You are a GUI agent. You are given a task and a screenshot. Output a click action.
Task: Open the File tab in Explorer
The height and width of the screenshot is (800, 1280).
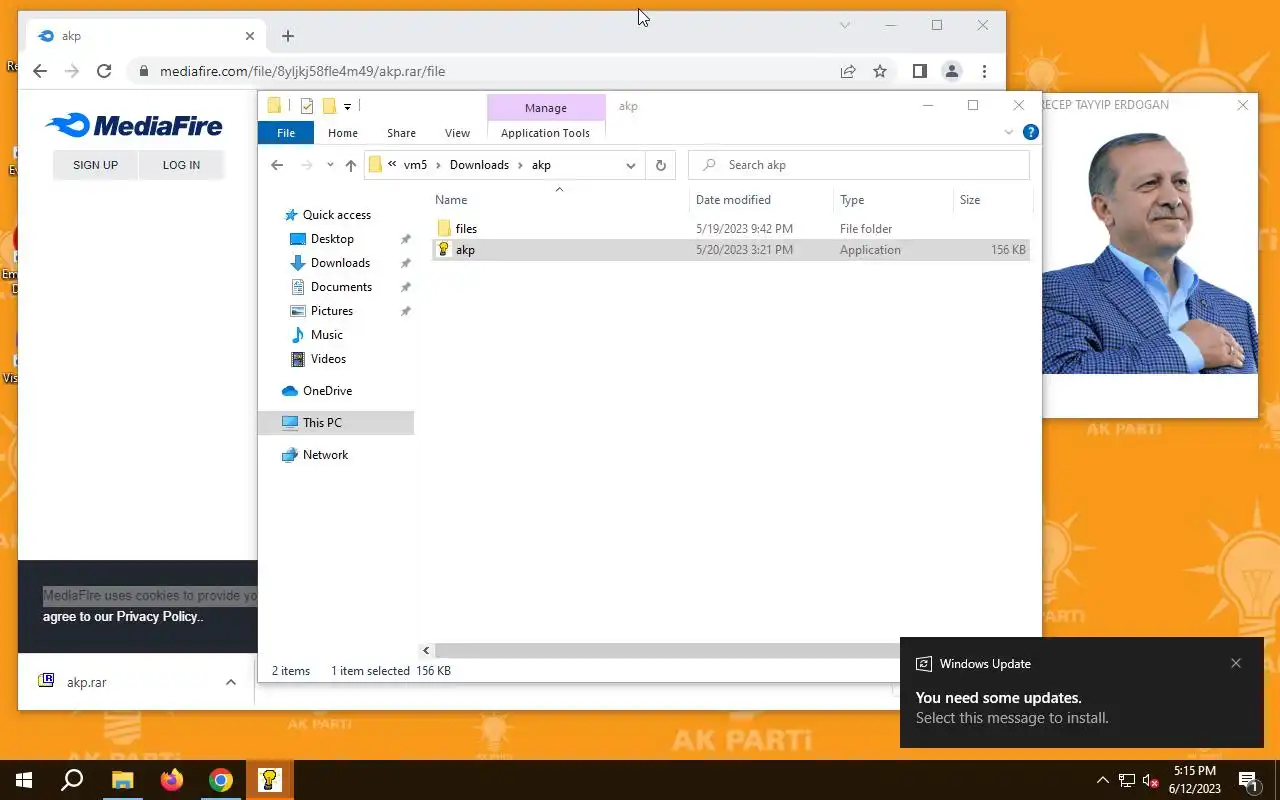coord(286,133)
